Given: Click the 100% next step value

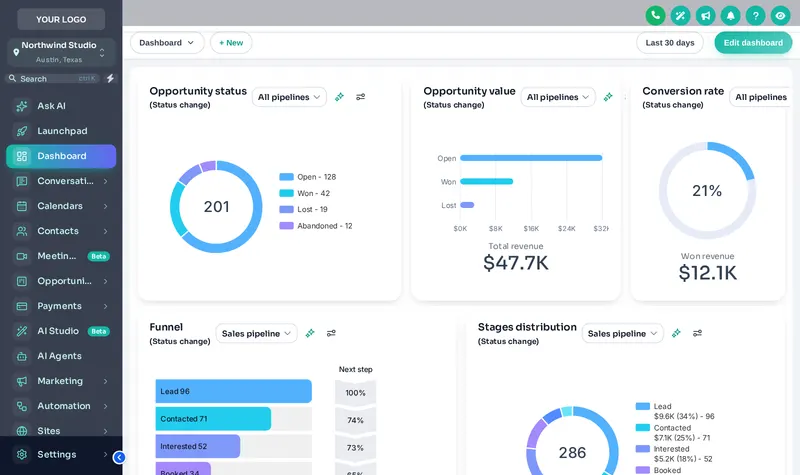Looking at the screenshot, I should click(356, 393).
